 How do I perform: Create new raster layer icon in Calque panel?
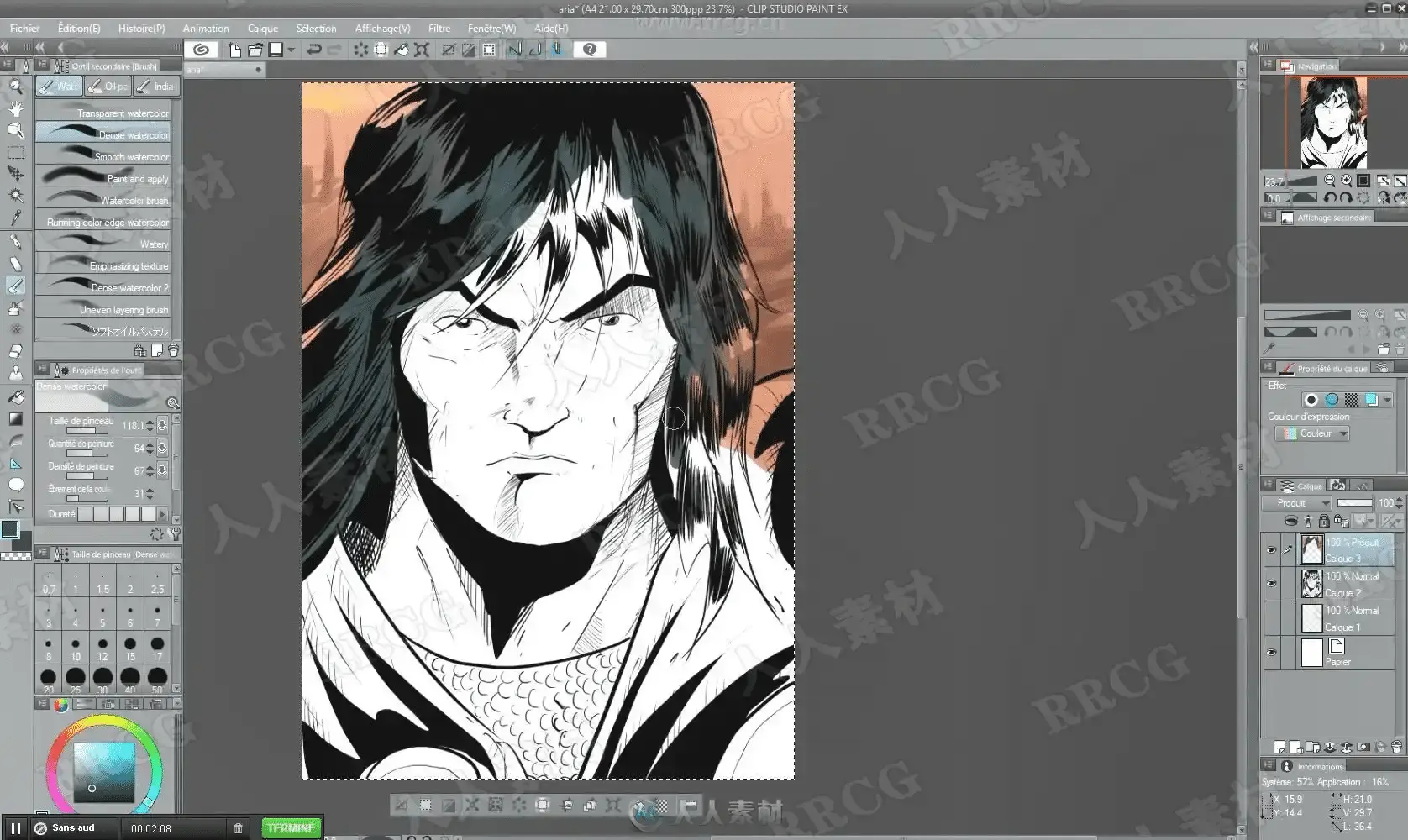point(1279,747)
